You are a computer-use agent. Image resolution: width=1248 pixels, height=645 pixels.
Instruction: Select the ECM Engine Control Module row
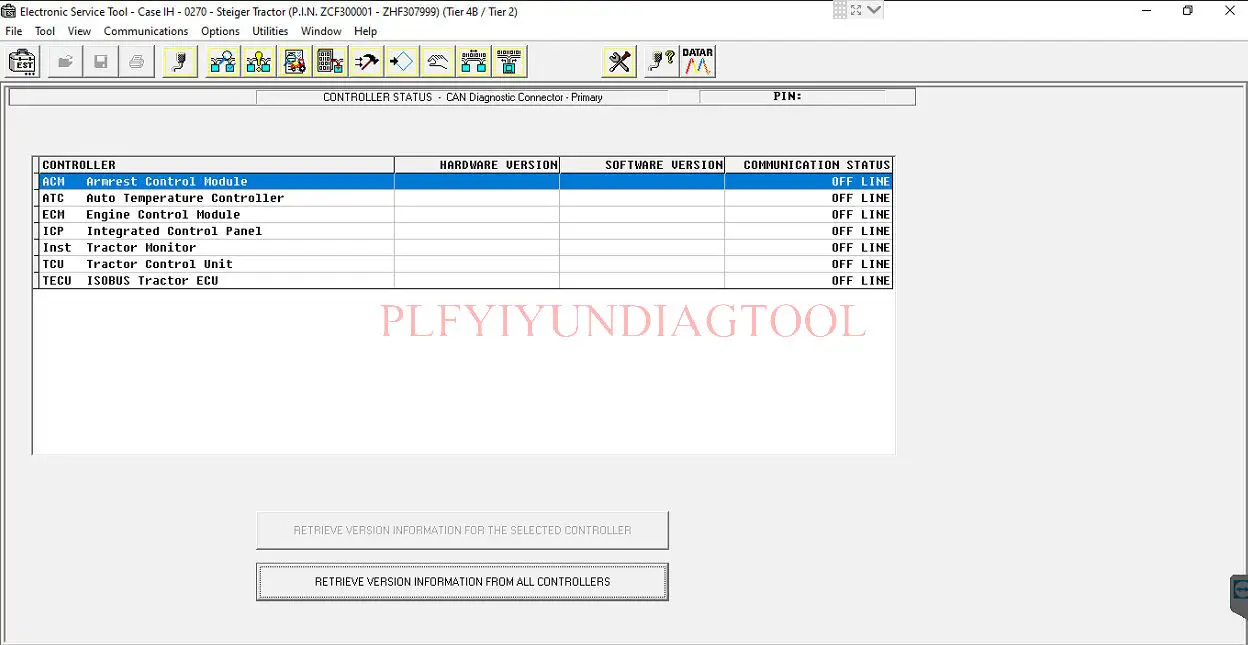pyautogui.click(x=465, y=215)
